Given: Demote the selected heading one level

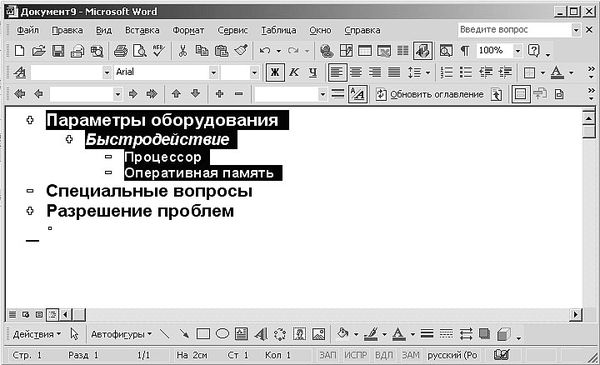Looking at the screenshot, I should click(x=133, y=94).
